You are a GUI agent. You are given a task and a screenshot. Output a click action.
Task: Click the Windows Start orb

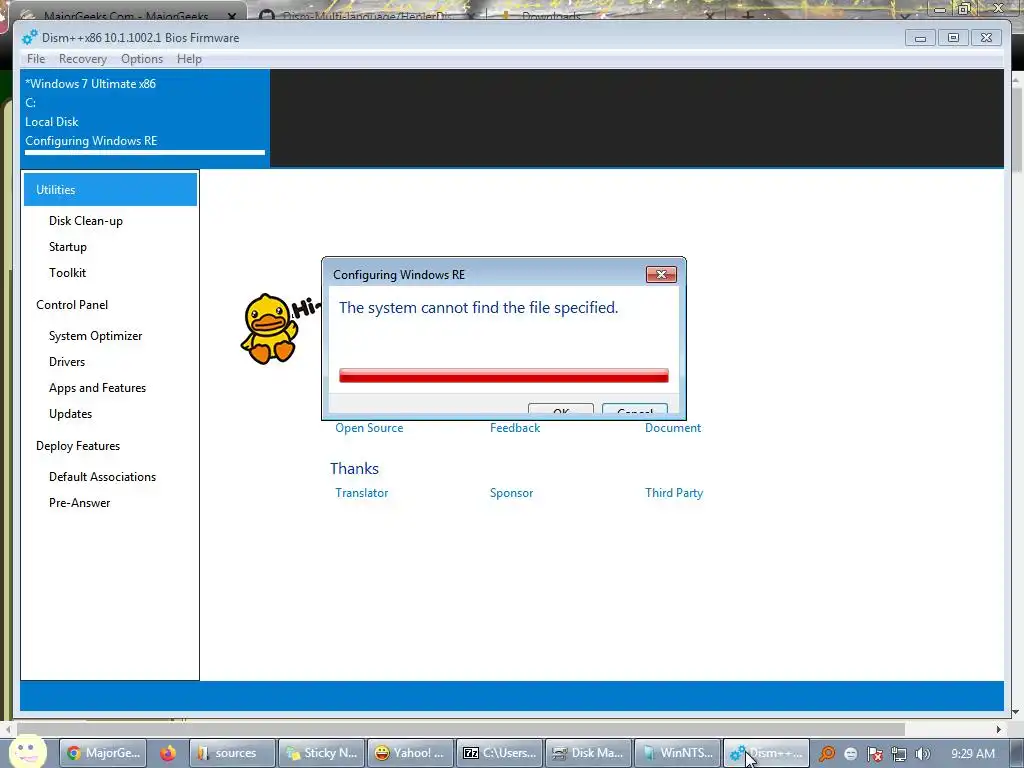coord(26,751)
